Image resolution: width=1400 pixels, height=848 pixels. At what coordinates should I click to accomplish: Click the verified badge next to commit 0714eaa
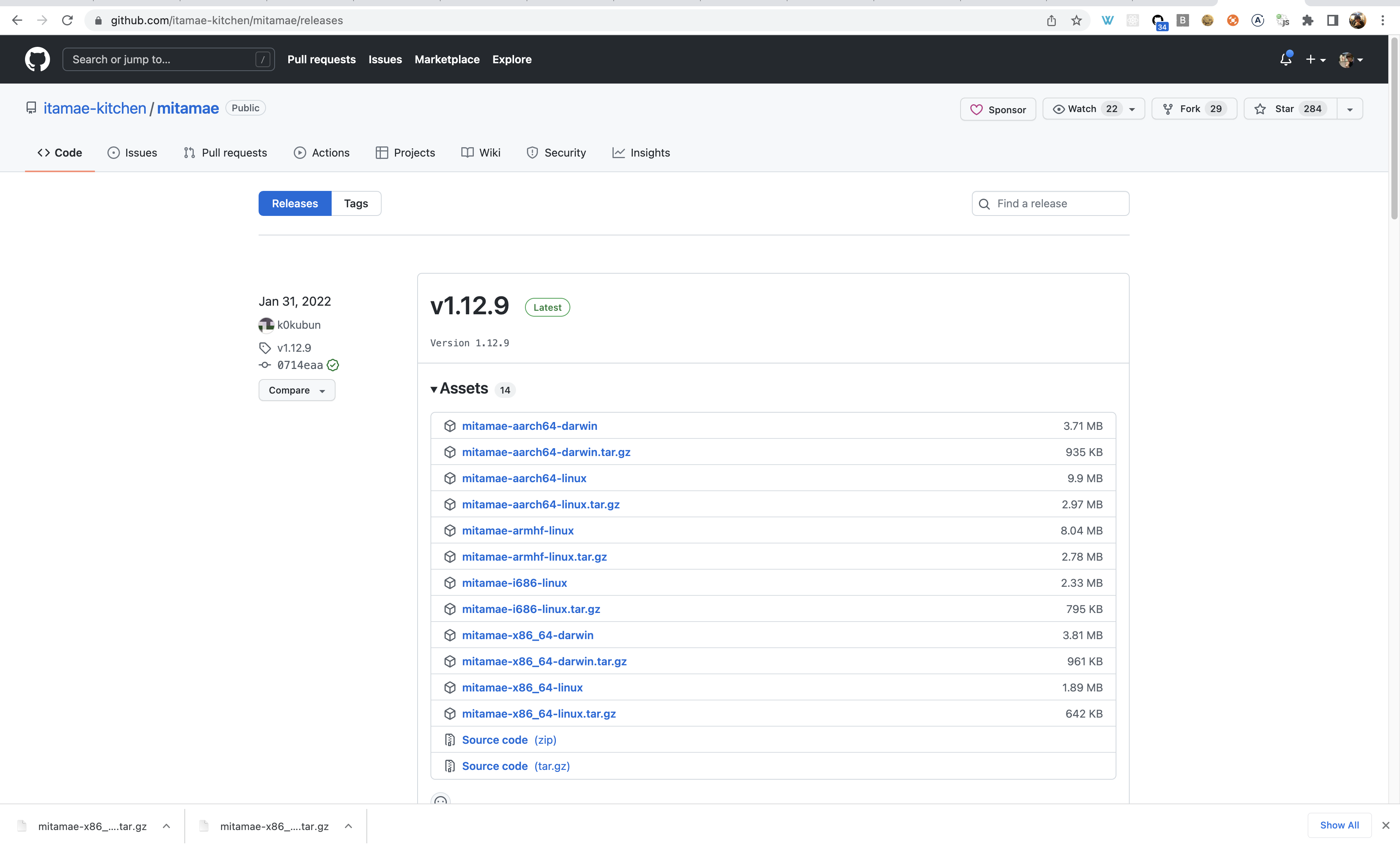coord(332,365)
